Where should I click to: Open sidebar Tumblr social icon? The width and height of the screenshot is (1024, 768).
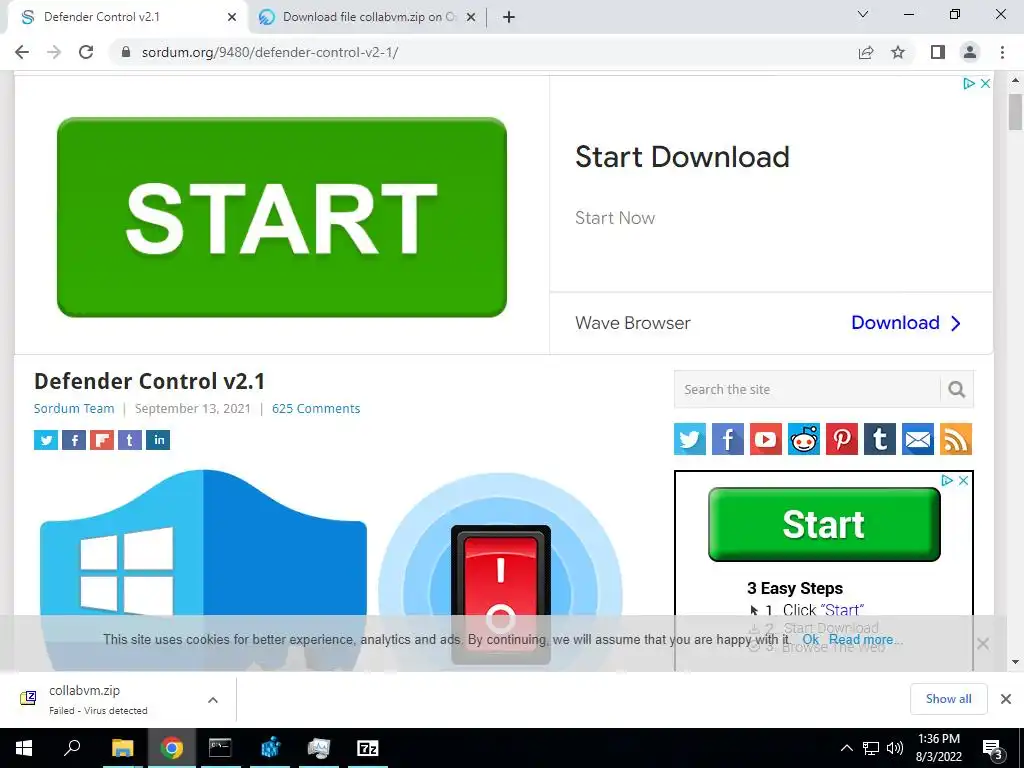tap(880, 439)
